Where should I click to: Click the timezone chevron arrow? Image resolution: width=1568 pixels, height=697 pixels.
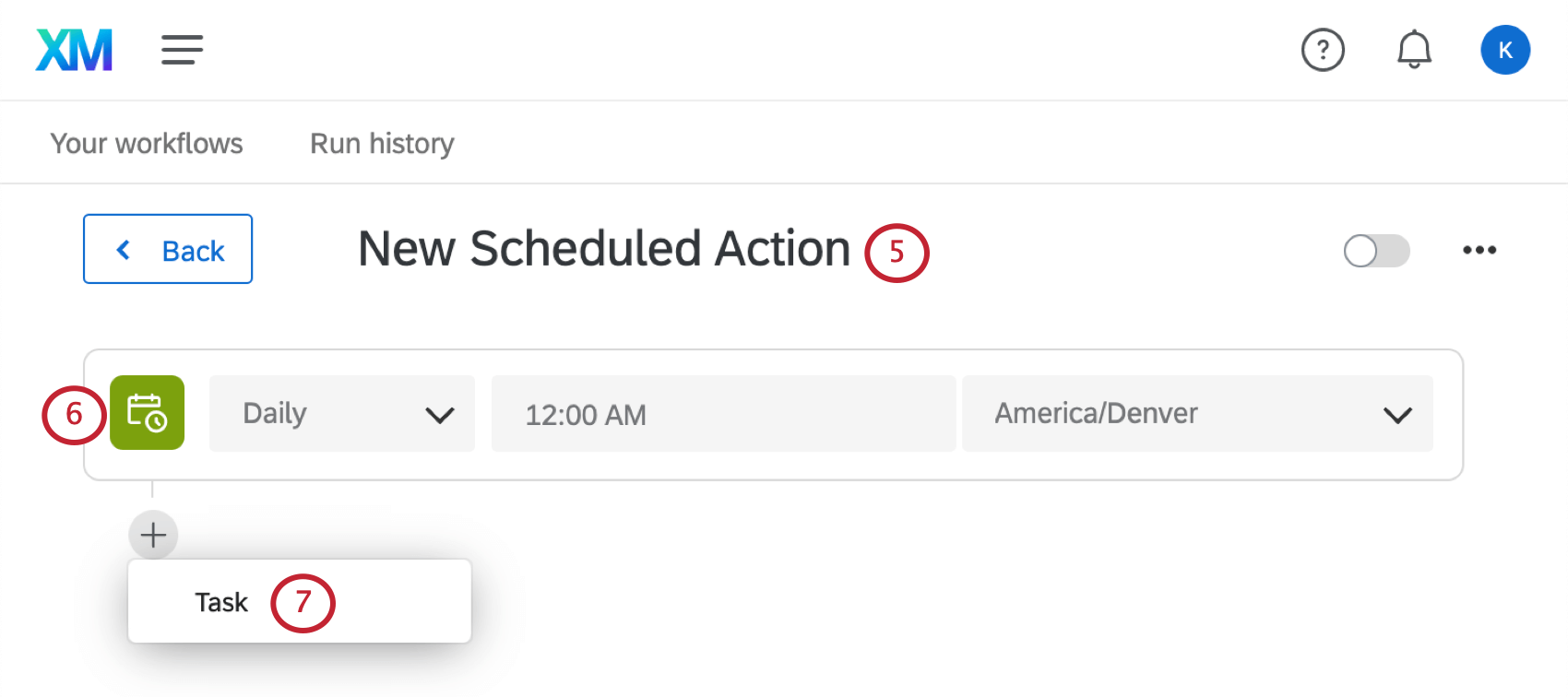(x=1397, y=415)
